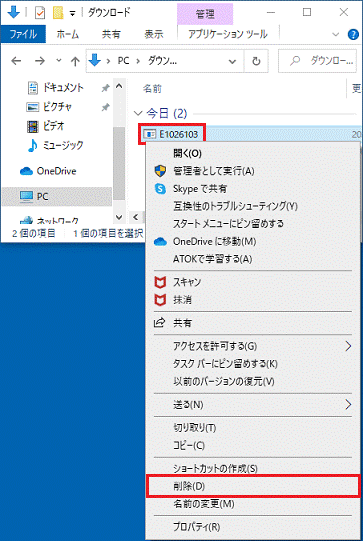Choose McAfee スキャン from the menu
This screenshot has width=363, height=541.
coord(253,282)
